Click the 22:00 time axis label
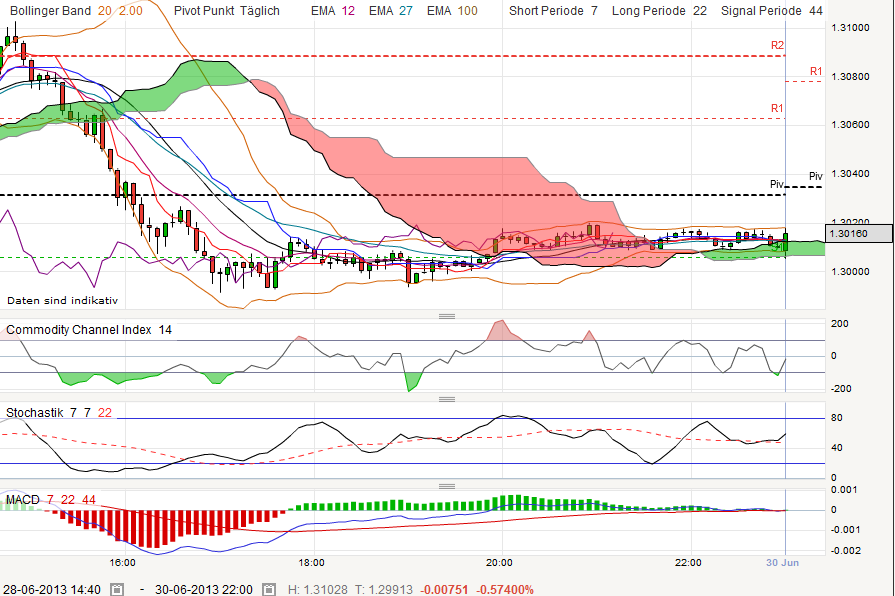The height and width of the screenshot is (596, 895). coord(688,563)
